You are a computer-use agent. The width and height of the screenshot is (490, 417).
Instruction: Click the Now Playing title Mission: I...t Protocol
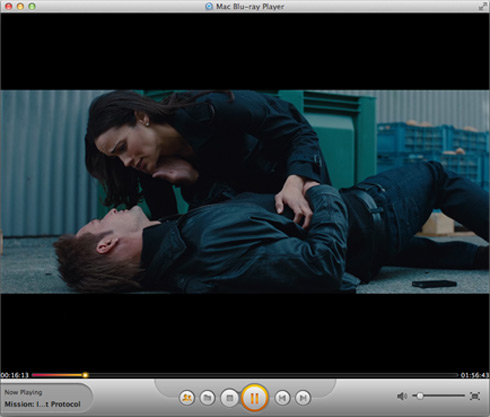coord(43,404)
